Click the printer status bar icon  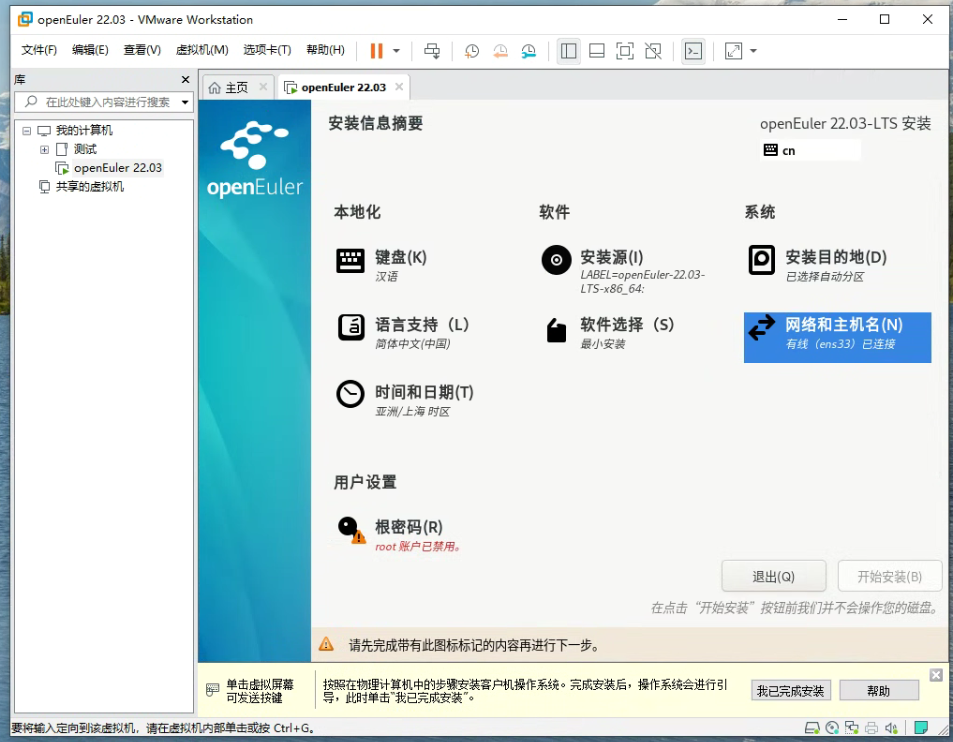[872, 727]
